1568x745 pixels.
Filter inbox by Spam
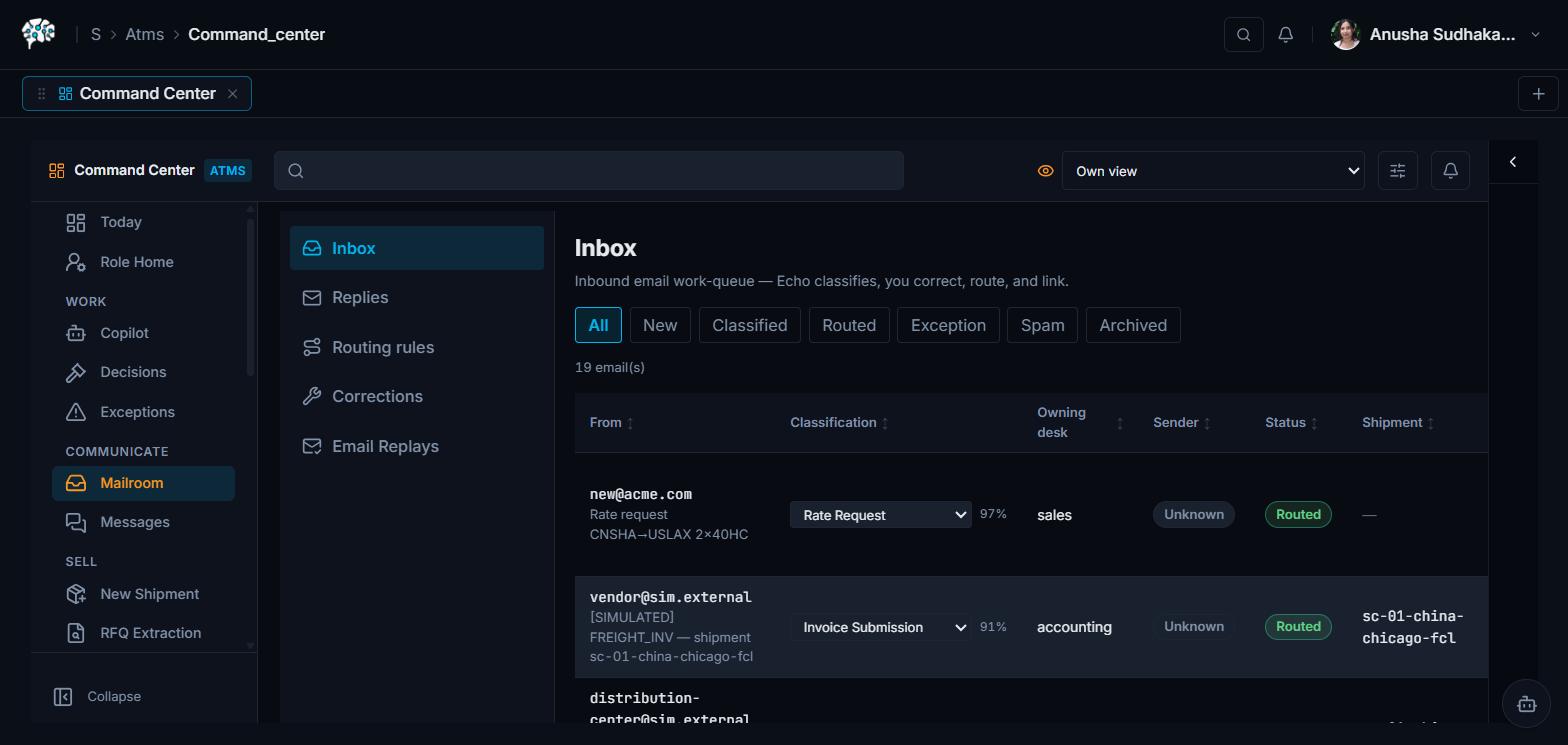1043,325
